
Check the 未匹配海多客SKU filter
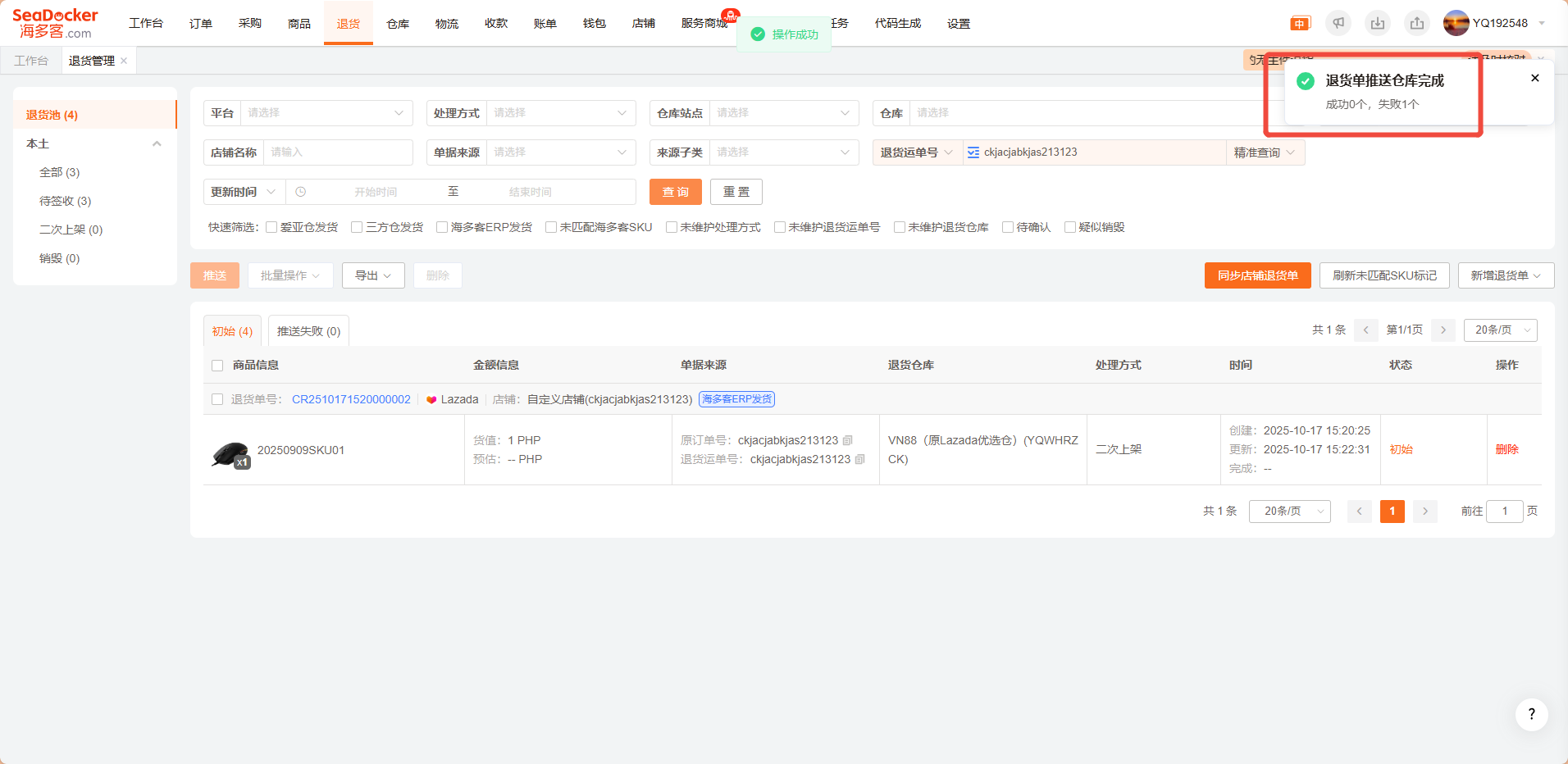click(551, 228)
